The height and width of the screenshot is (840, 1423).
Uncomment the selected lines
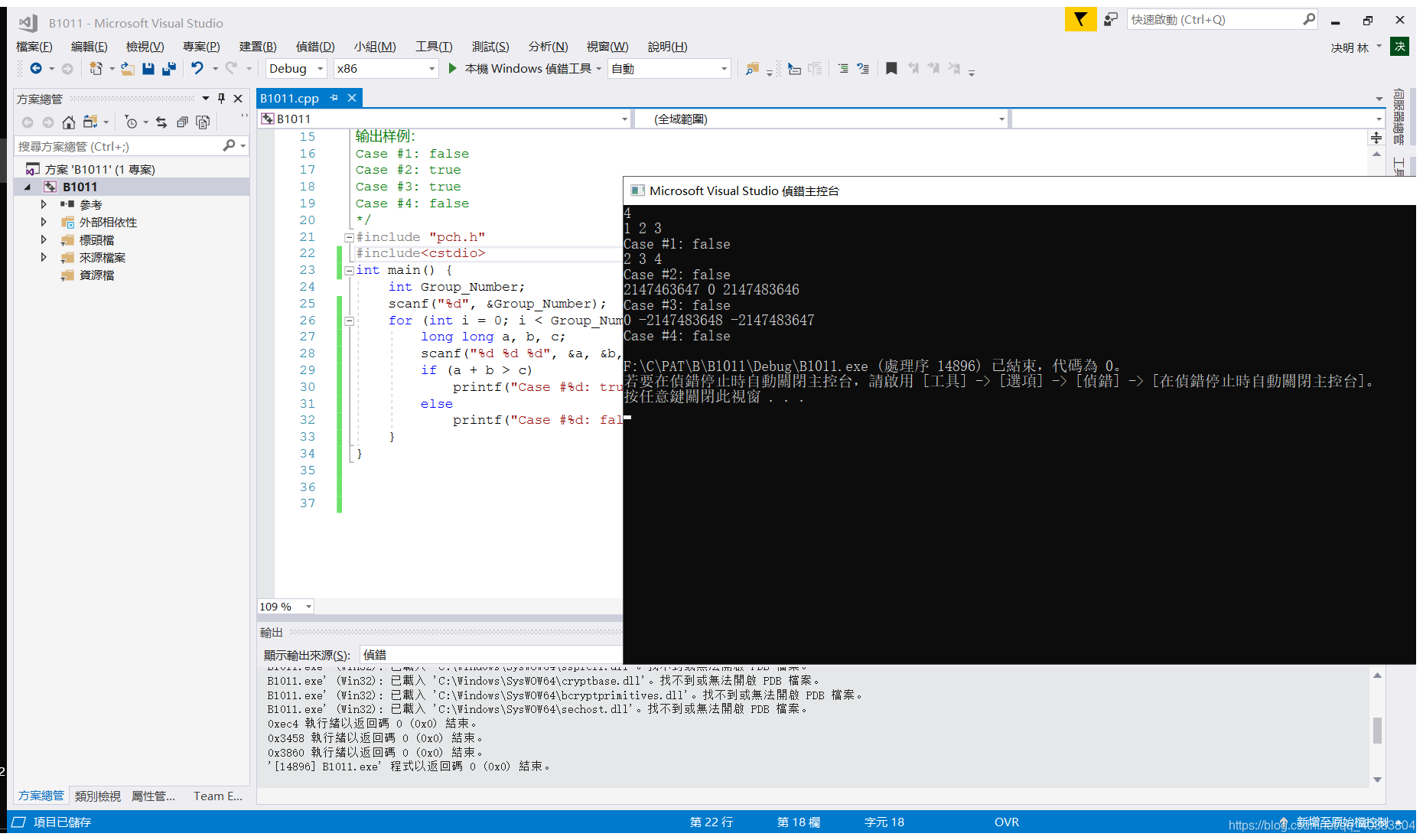click(x=863, y=69)
